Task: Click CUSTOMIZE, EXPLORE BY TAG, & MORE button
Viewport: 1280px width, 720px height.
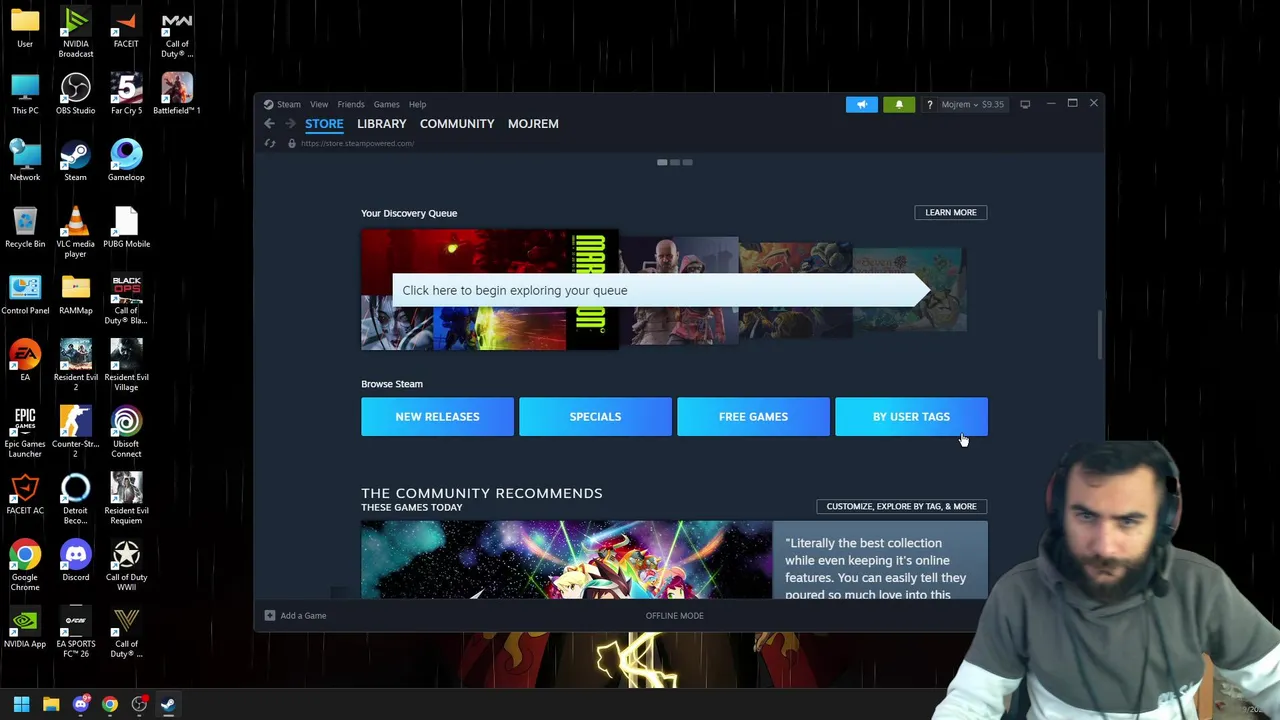Action: [901, 506]
